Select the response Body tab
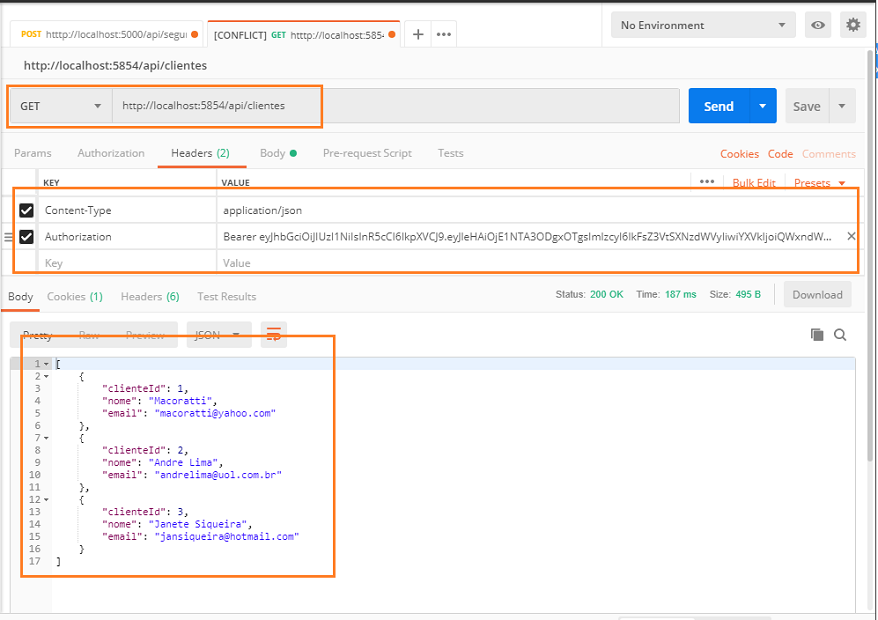The image size is (878, 620). 21,296
